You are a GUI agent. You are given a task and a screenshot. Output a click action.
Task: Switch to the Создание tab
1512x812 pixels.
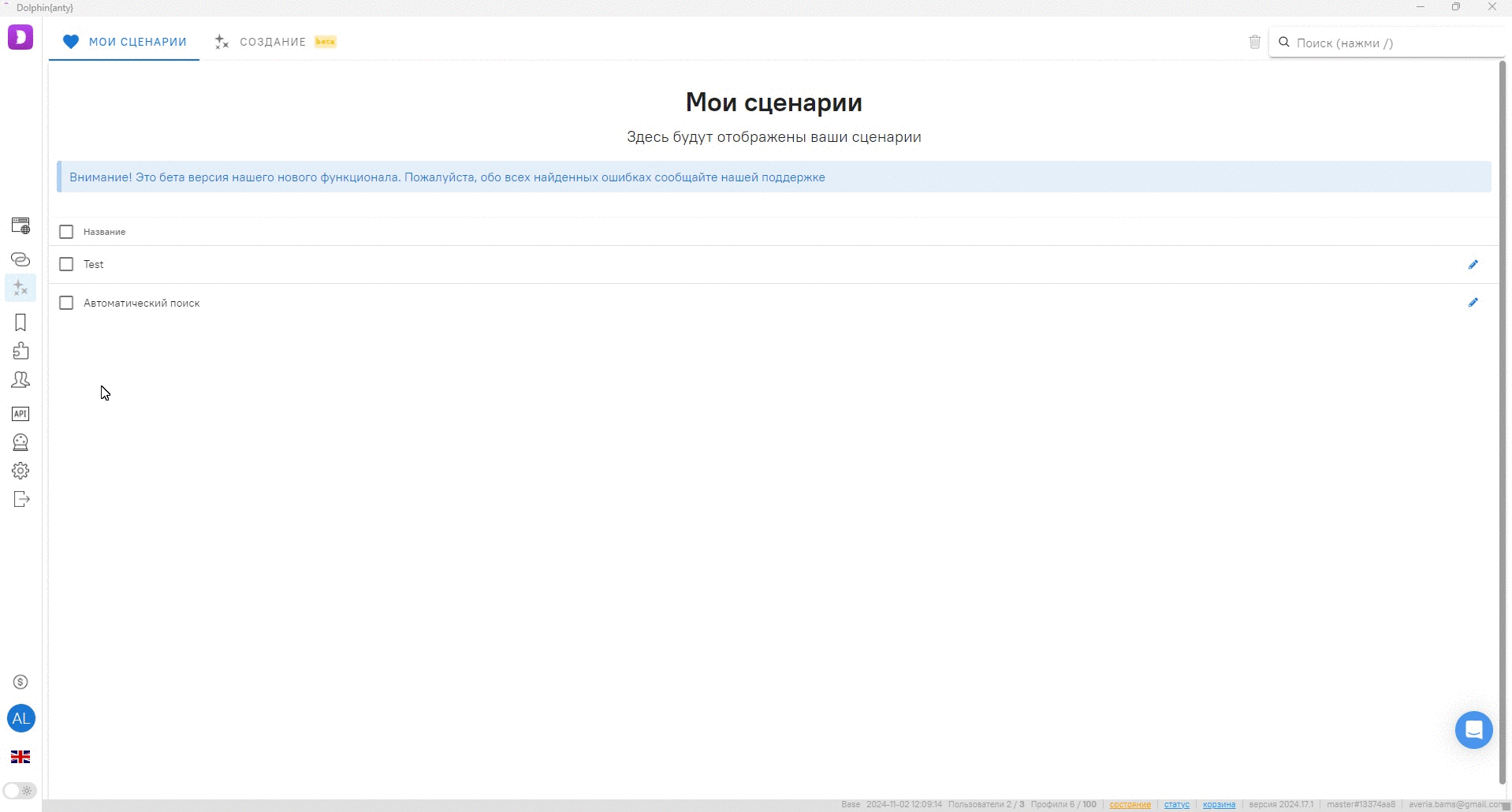pos(273,42)
